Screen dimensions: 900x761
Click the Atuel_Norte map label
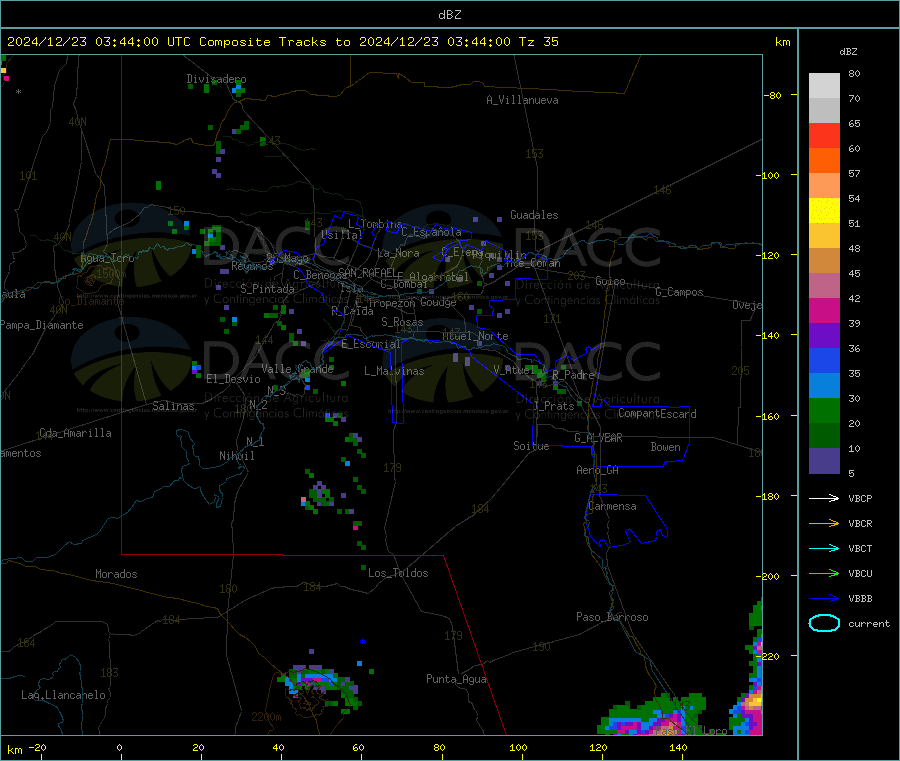(475, 336)
